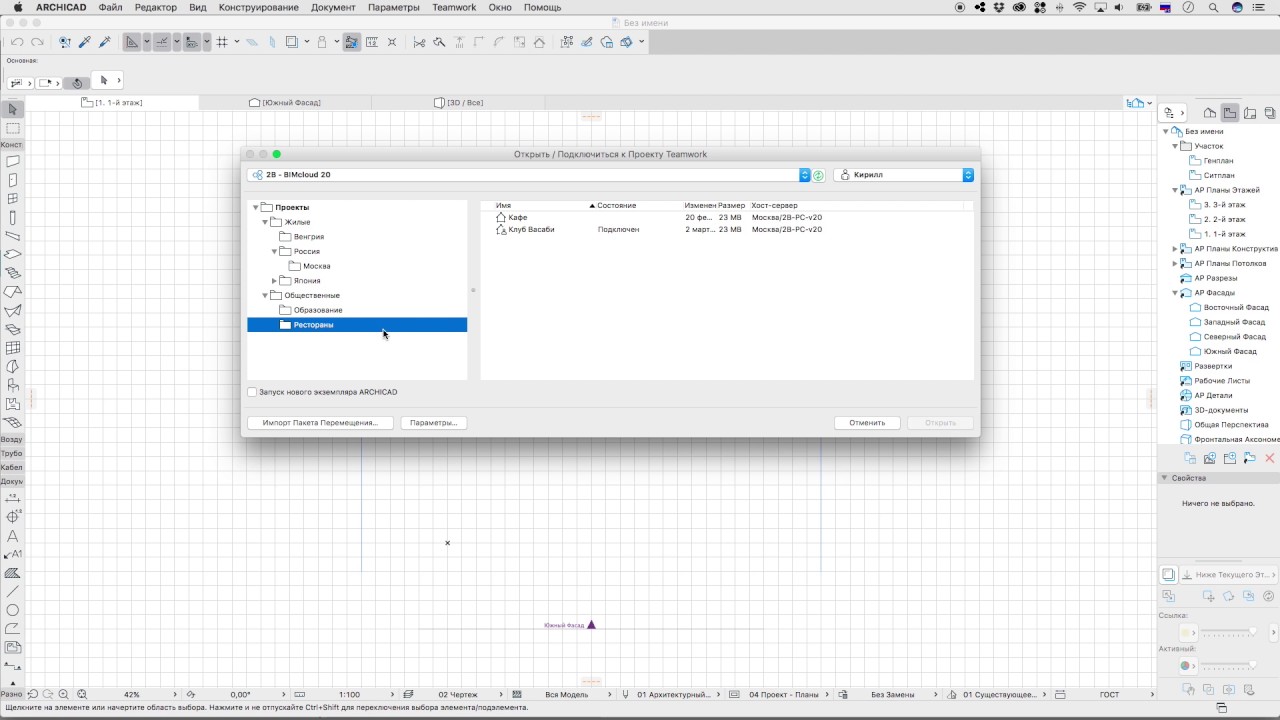
Task: Toggle the Trace reference button in Navigator bottom
Action: pos(1168,574)
